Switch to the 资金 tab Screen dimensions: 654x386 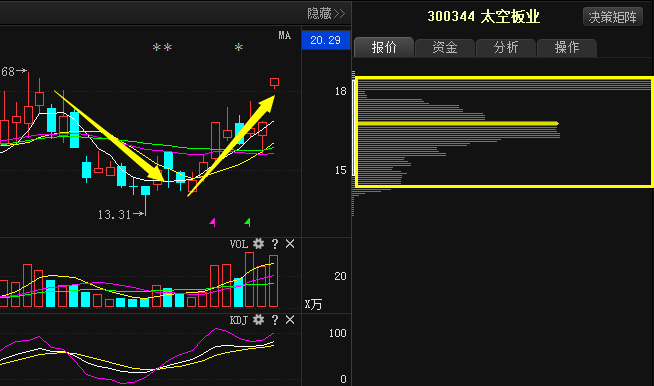(445, 48)
